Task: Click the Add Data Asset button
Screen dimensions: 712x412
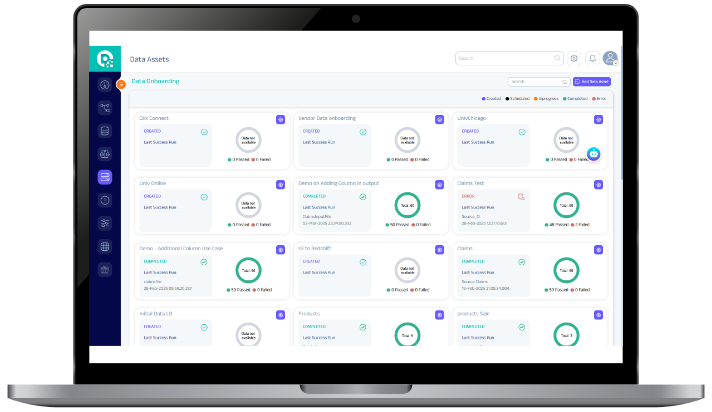Action: (590, 82)
